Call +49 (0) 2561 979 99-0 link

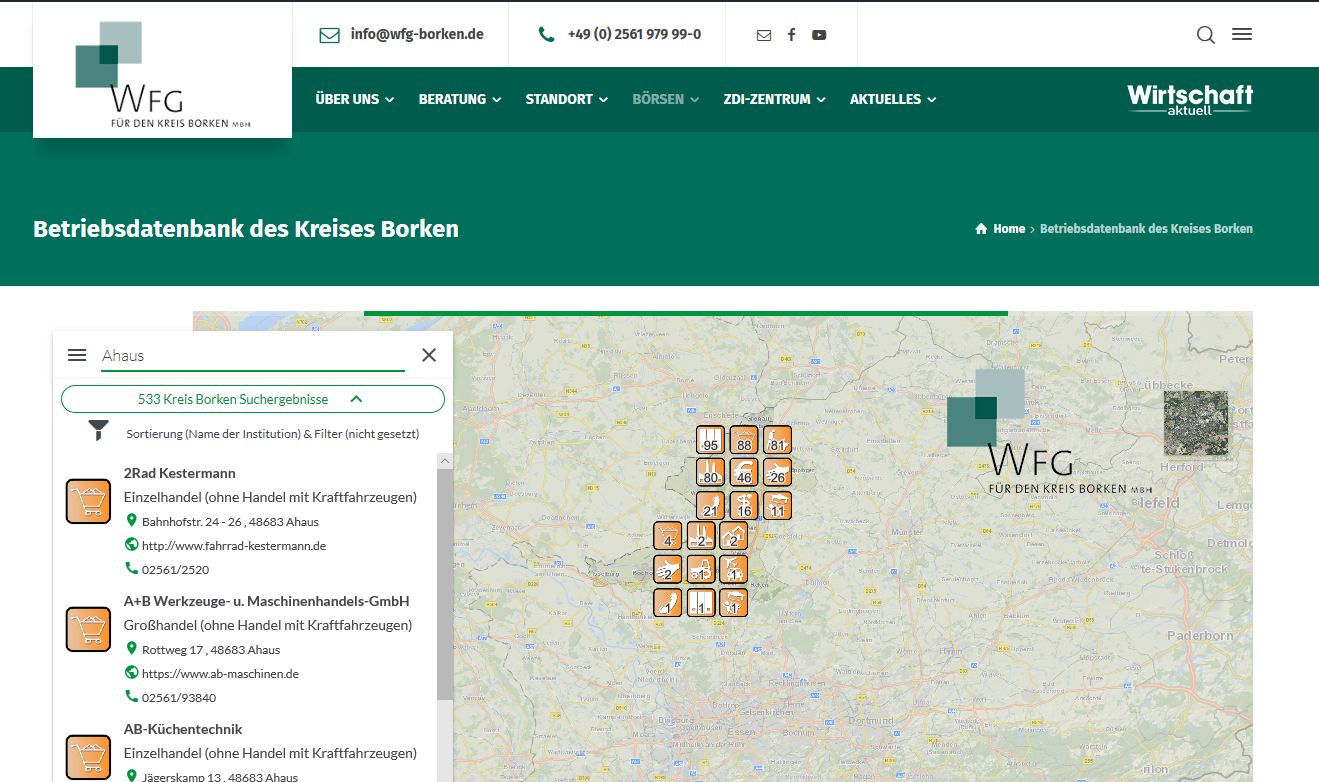(634, 34)
